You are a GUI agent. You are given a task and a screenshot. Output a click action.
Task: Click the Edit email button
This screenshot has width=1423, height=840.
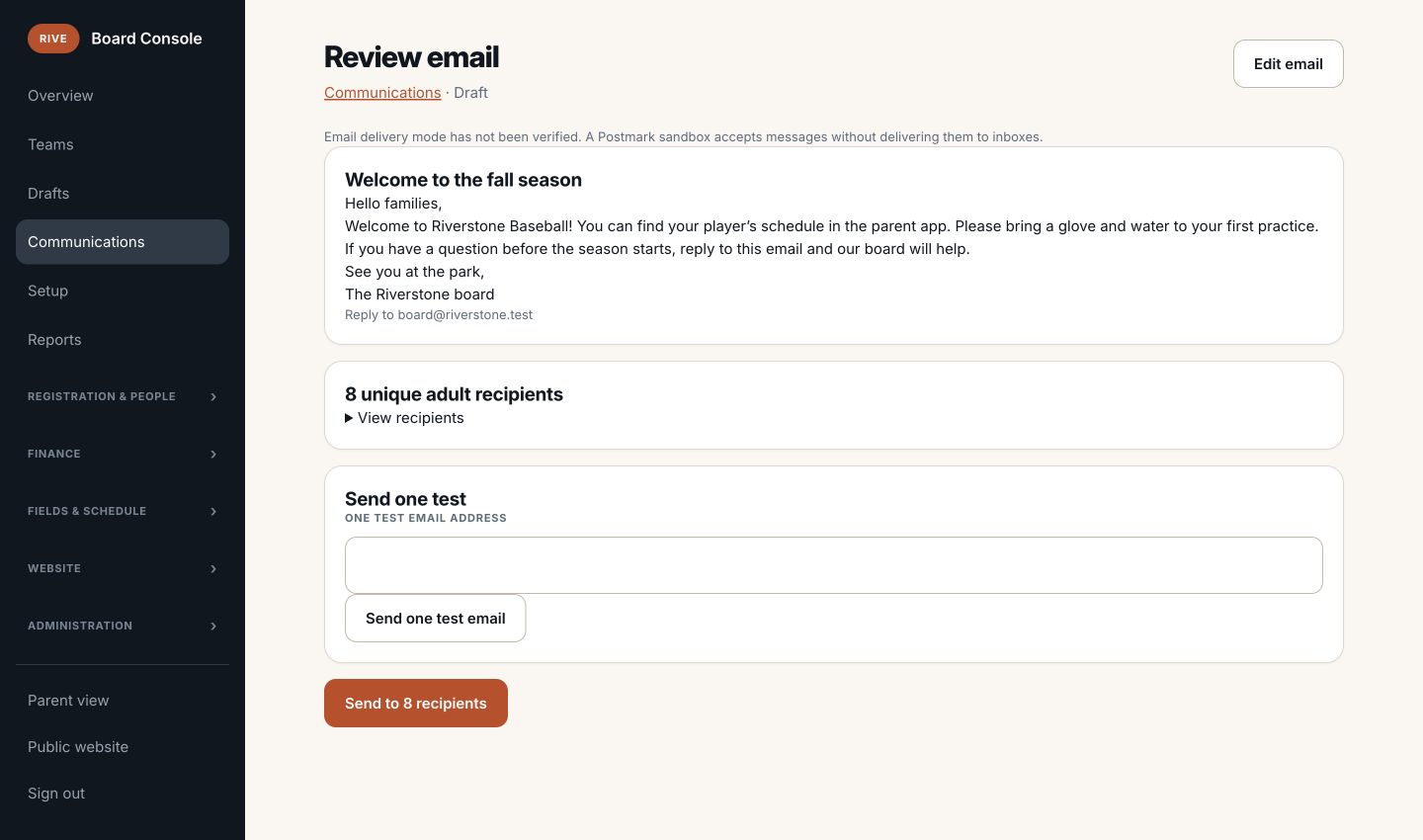coord(1288,64)
